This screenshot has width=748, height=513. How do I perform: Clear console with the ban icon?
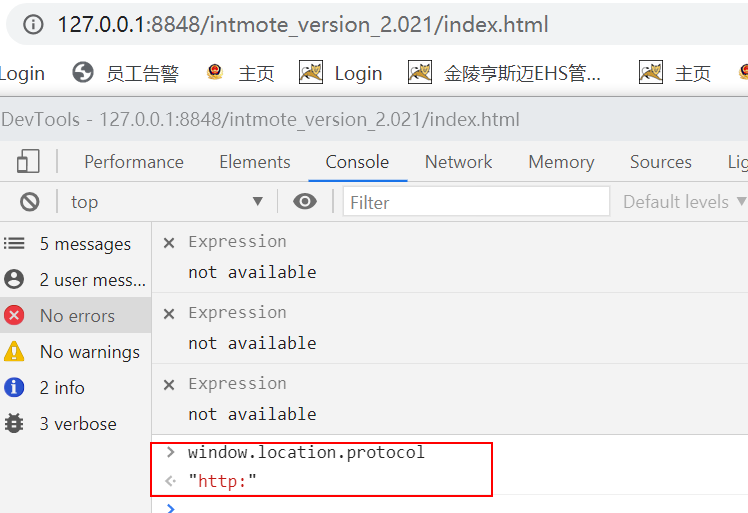point(30,202)
